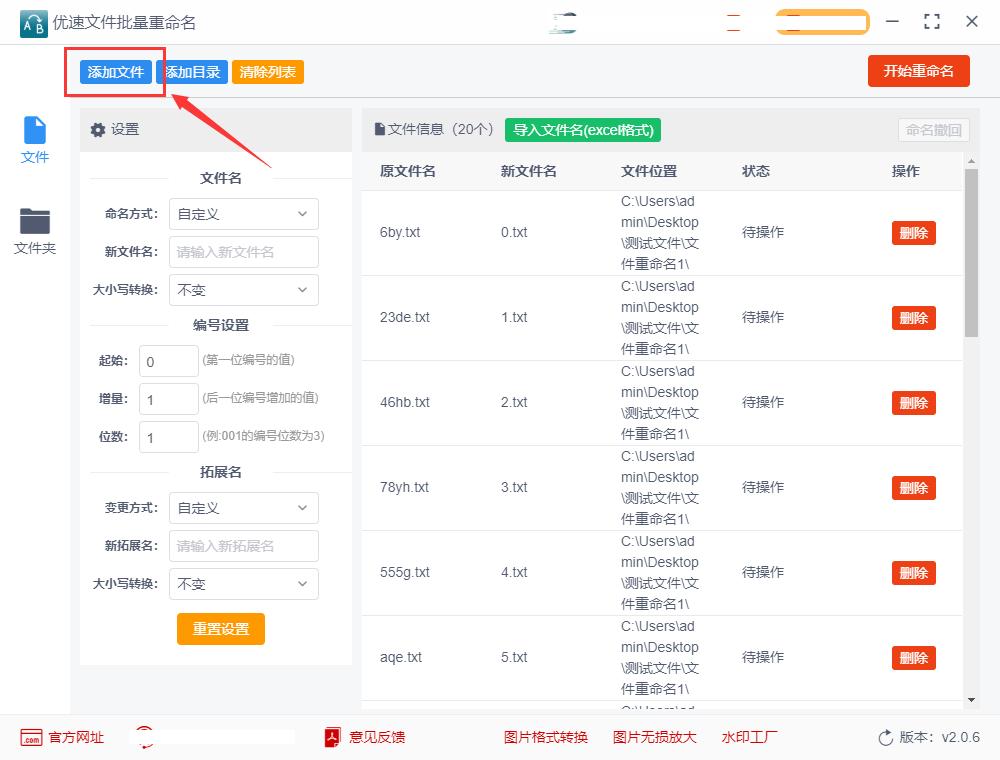Delete 6by.txt using its 删除 button

click(x=913, y=232)
